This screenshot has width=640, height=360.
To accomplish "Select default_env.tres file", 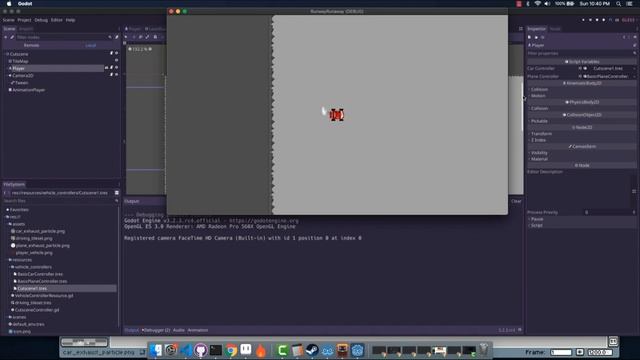I will [28, 324].
